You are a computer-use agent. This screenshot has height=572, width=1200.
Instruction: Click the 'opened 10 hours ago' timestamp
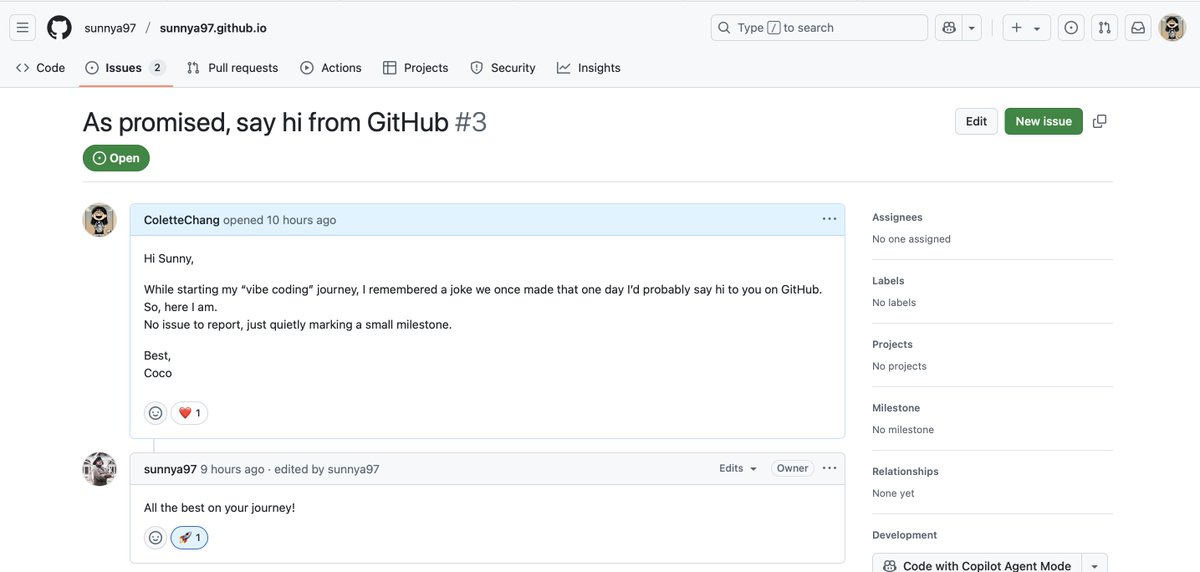pyautogui.click(x=280, y=220)
